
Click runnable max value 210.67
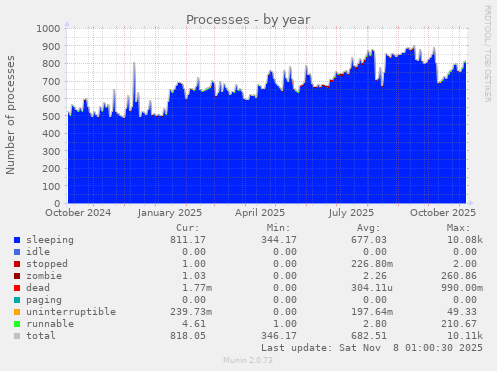tap(459, 324)
